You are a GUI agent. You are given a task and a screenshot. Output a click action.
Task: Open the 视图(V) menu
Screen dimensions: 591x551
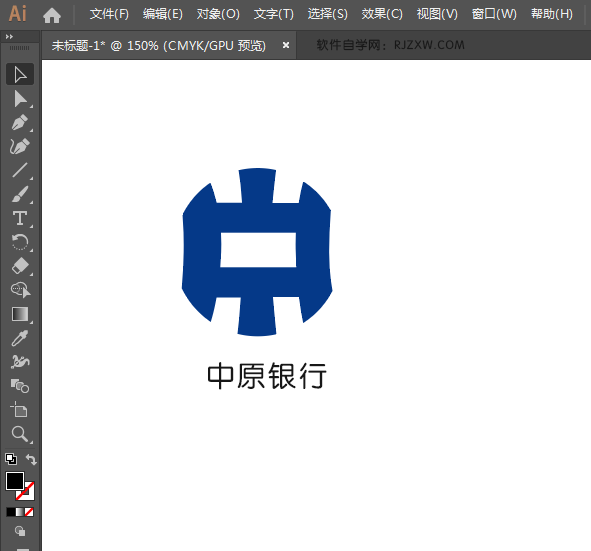click(437, 14)
